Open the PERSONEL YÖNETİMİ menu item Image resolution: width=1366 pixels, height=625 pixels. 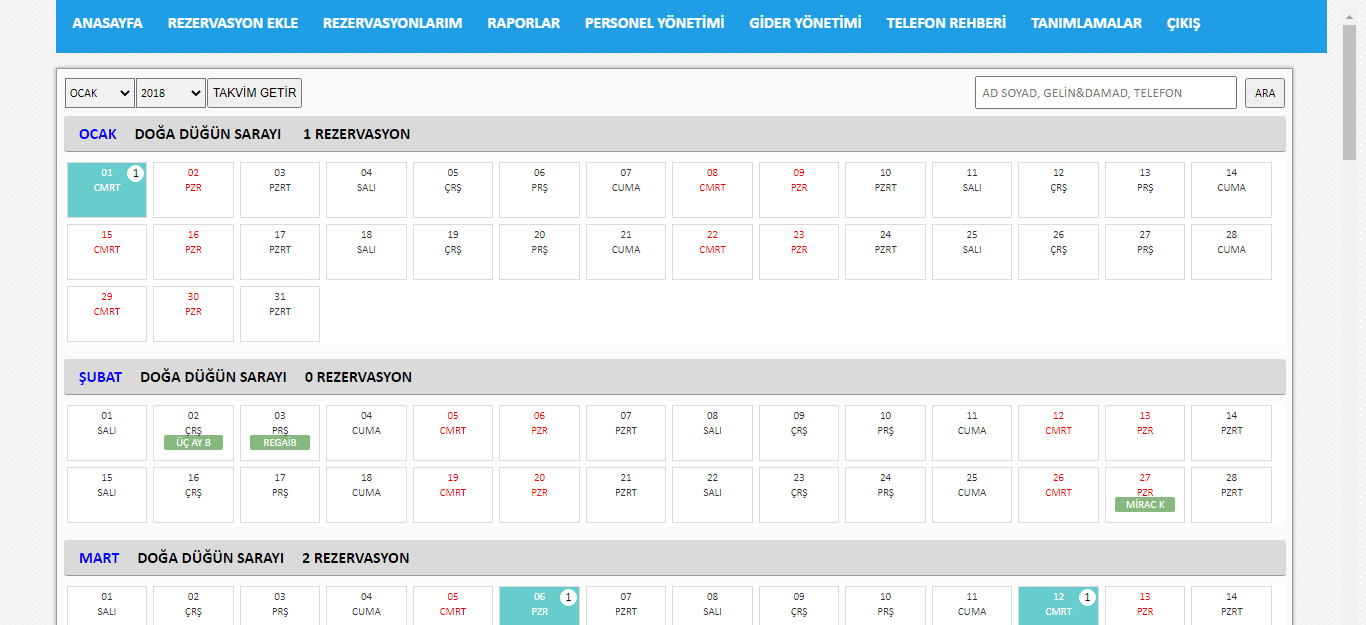coord(655,23)
